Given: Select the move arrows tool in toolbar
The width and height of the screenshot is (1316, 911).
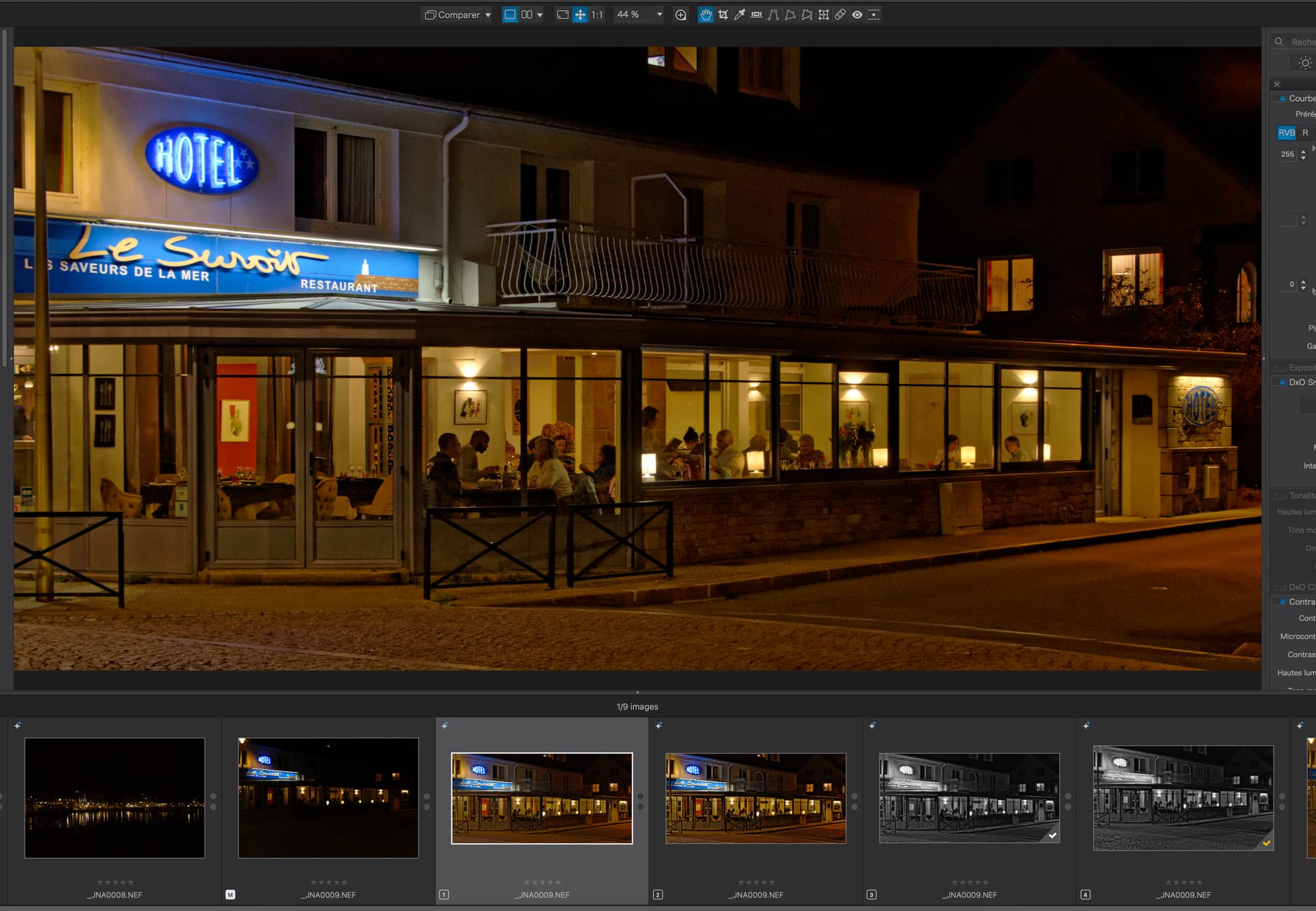Looking at the screenshot, I should point(580,14).
